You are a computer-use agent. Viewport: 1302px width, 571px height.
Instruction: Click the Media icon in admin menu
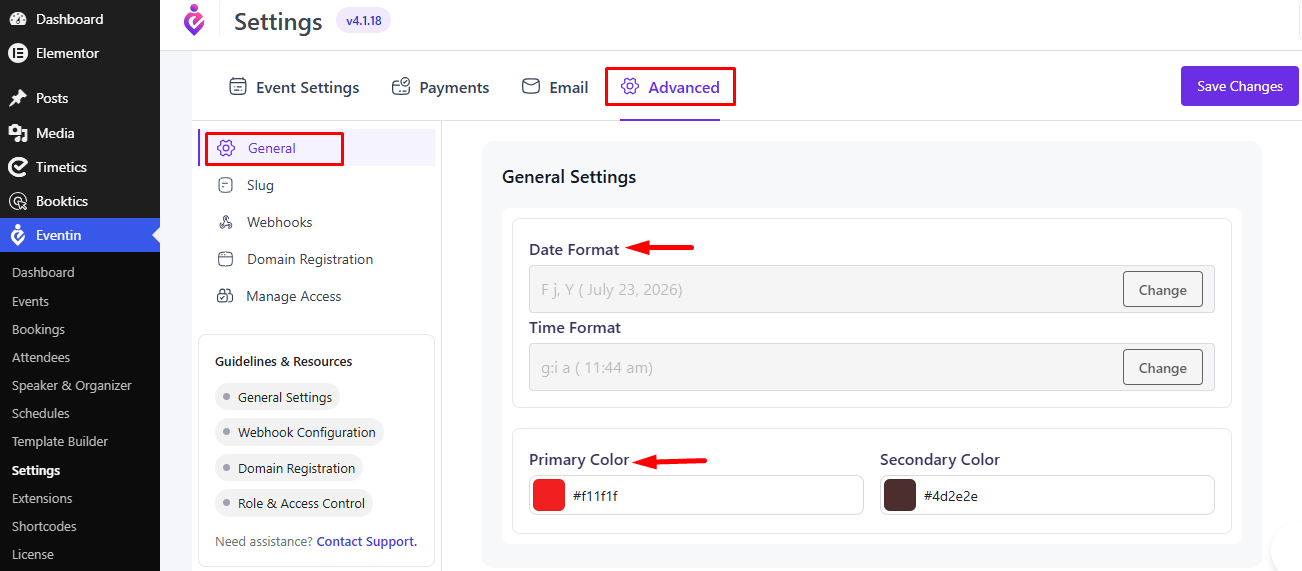pos(18,133)
